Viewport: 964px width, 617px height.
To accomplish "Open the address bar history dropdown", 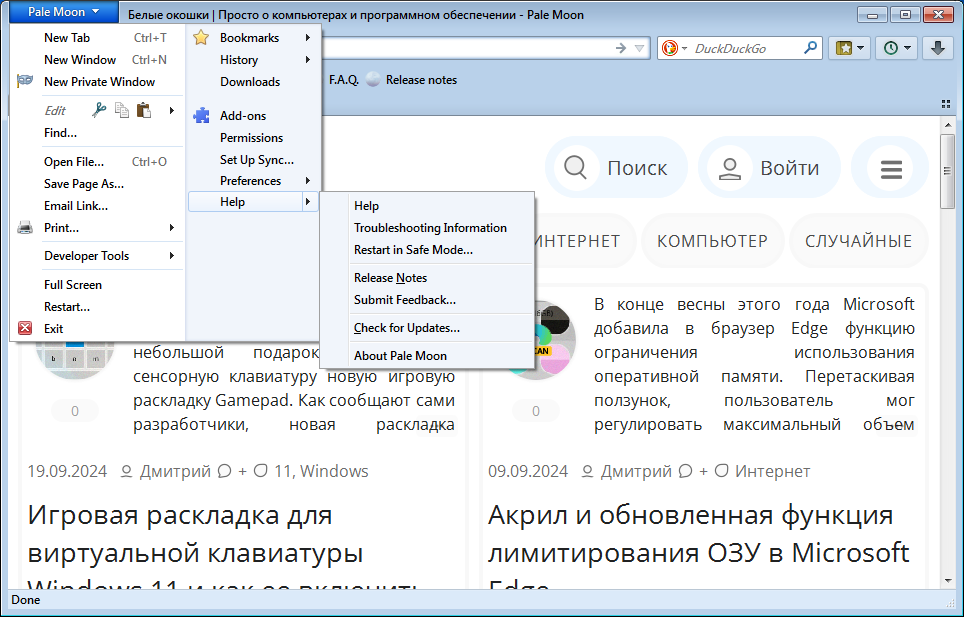I will (639, 48).
